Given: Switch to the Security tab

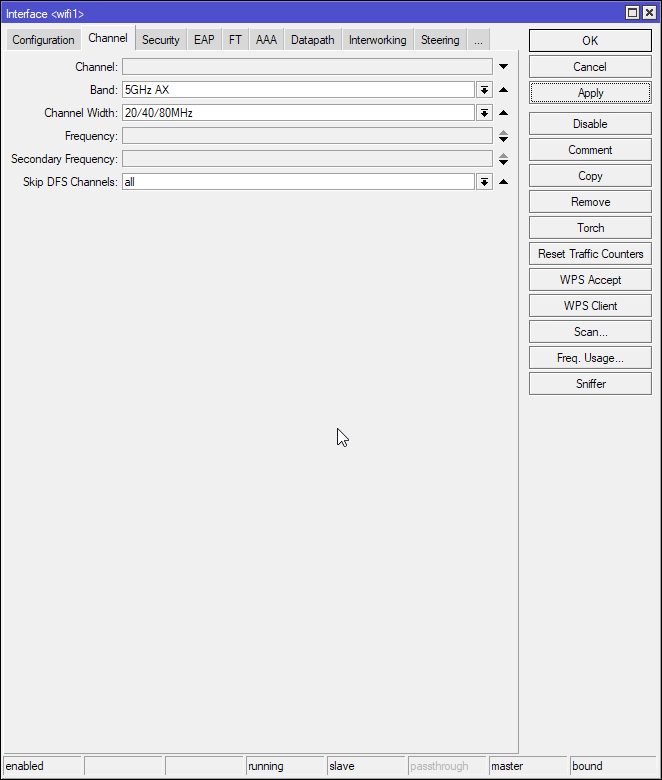Looking at the screenshot, I should [160, 40].
